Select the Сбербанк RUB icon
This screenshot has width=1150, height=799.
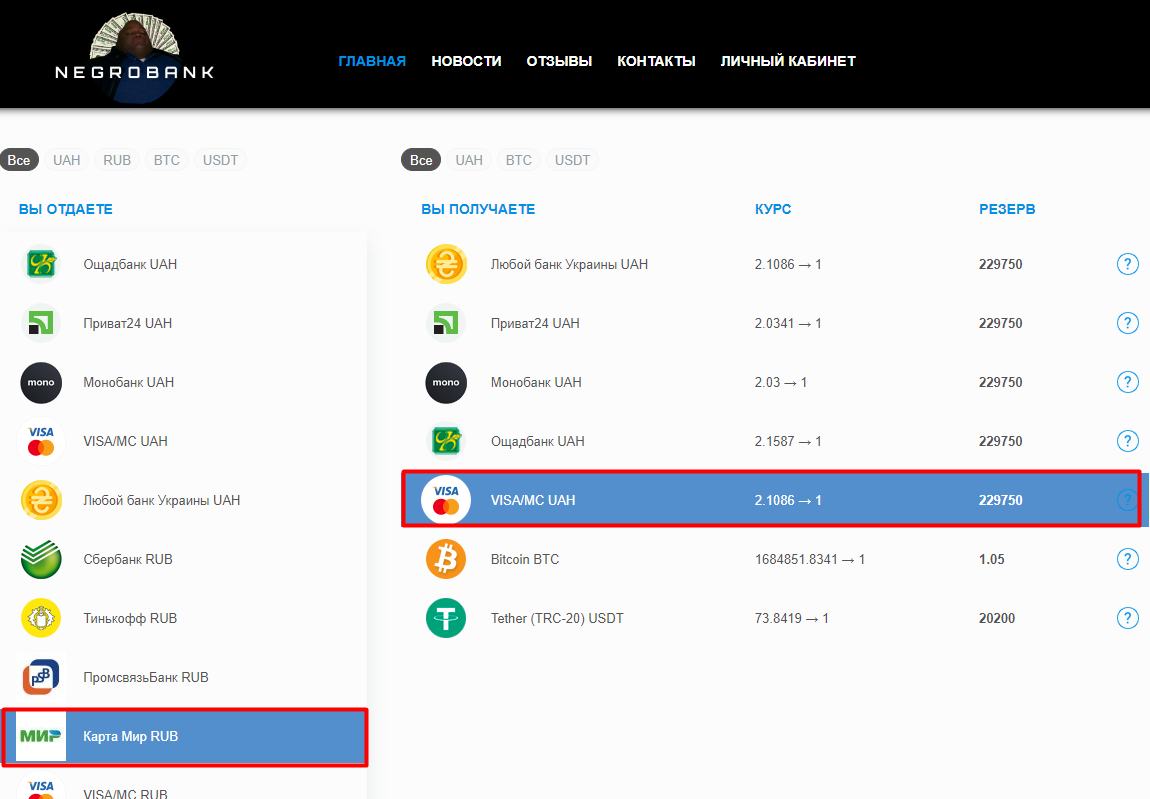[x=41, y=559]
